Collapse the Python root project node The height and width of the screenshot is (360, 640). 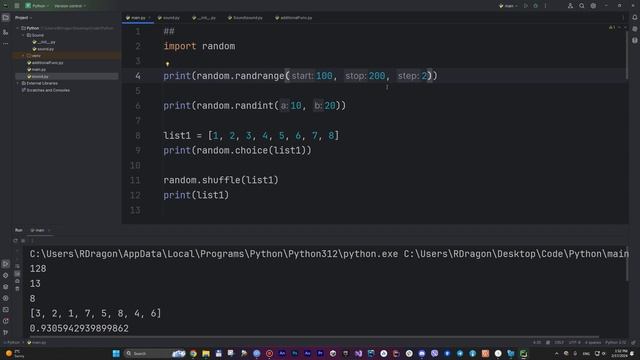(x=18, y=28)
